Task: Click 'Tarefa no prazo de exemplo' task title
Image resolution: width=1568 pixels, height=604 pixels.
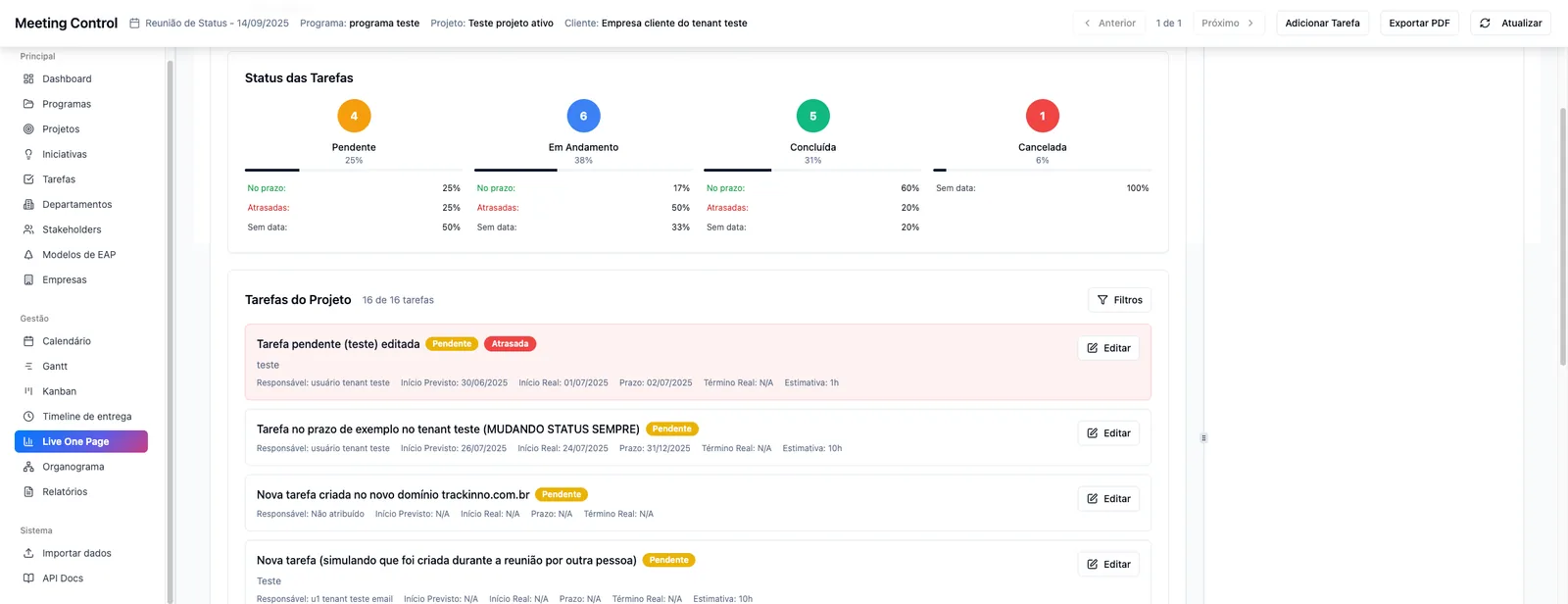Action: tap(448, 429)
